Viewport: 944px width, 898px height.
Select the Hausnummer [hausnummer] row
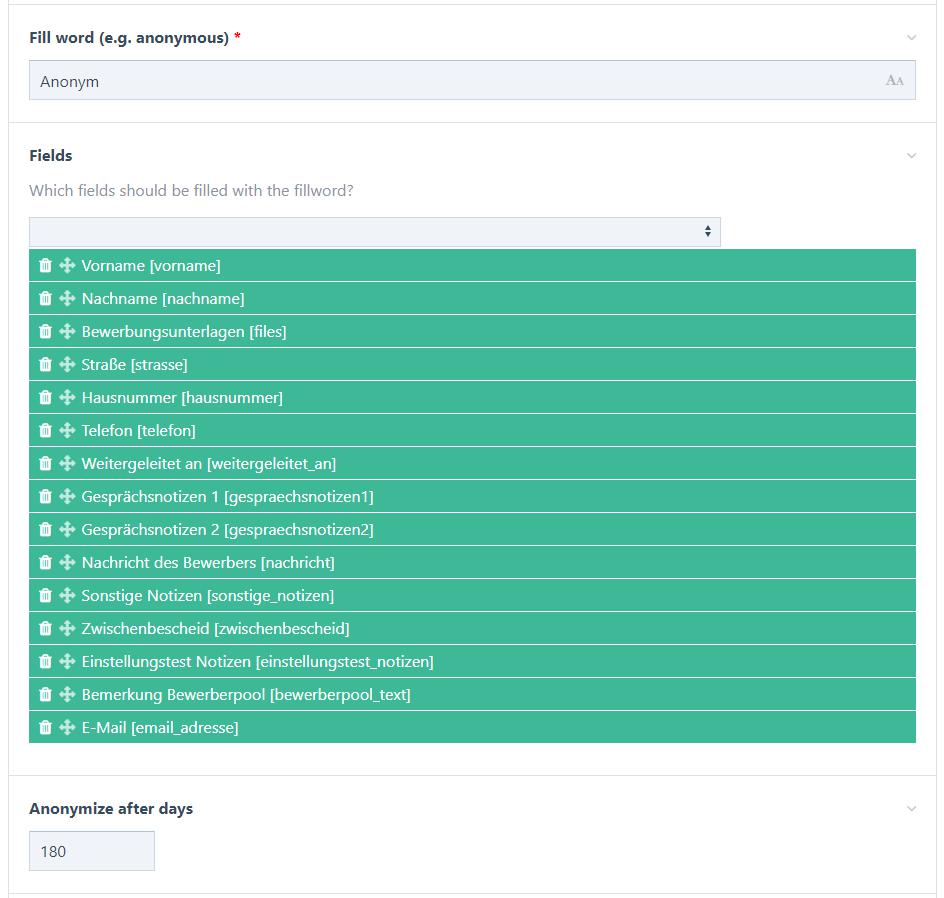tap(472, 397)
